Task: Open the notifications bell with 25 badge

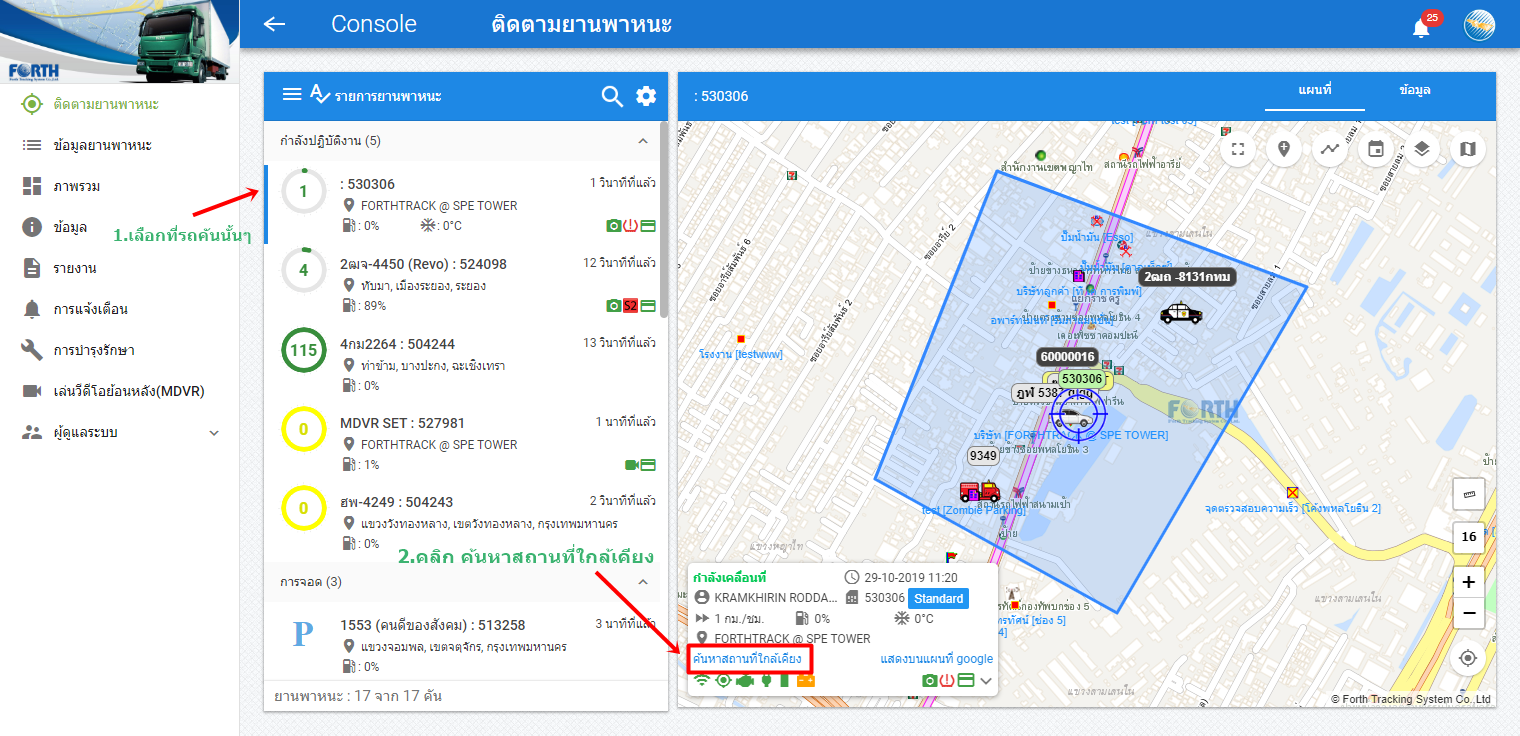Action: 1421,27
